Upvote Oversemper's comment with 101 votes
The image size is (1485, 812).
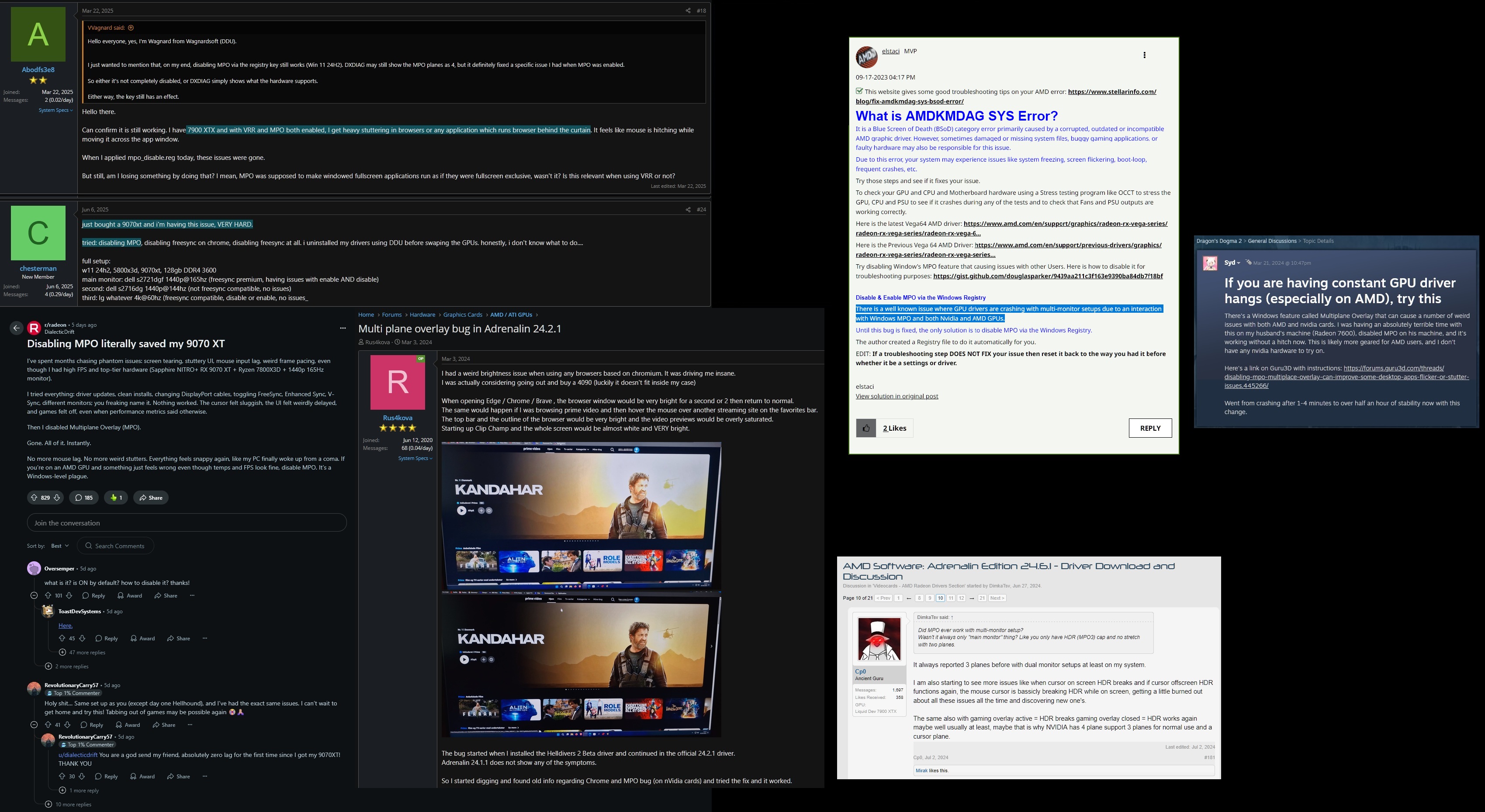(x=48, y=595)
